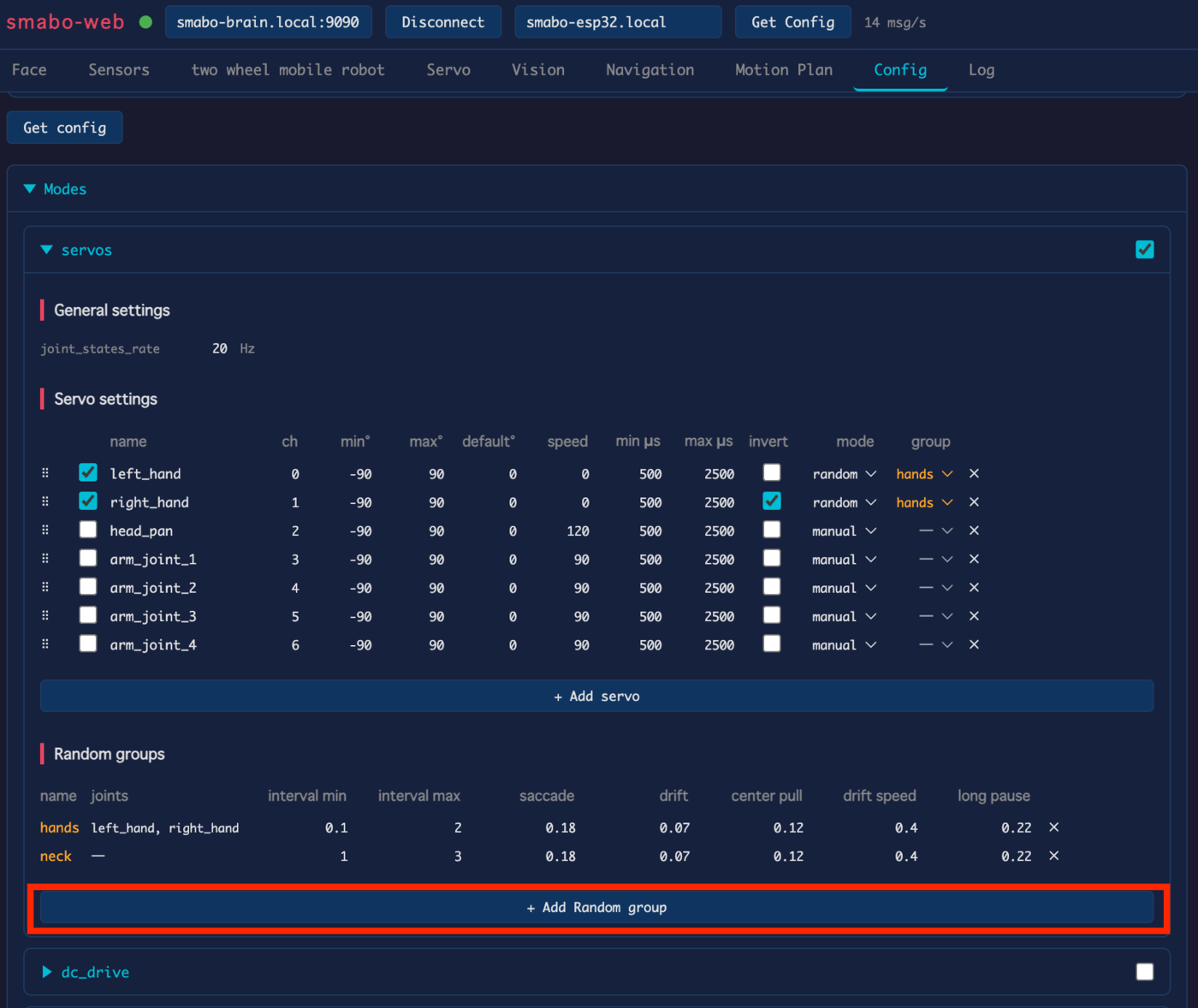Click the drag handle of head_pan row
The height and width of the screenshot is (1008, 1198).
click(x=45, y=530)
